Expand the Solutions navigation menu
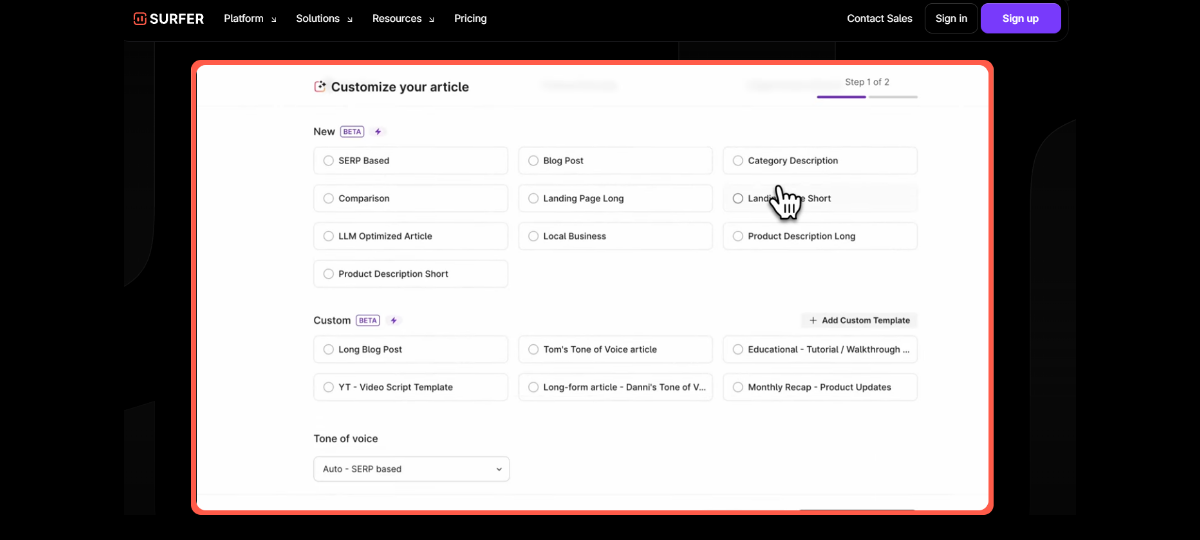The image size is (1200, 540). pos(324,18)
